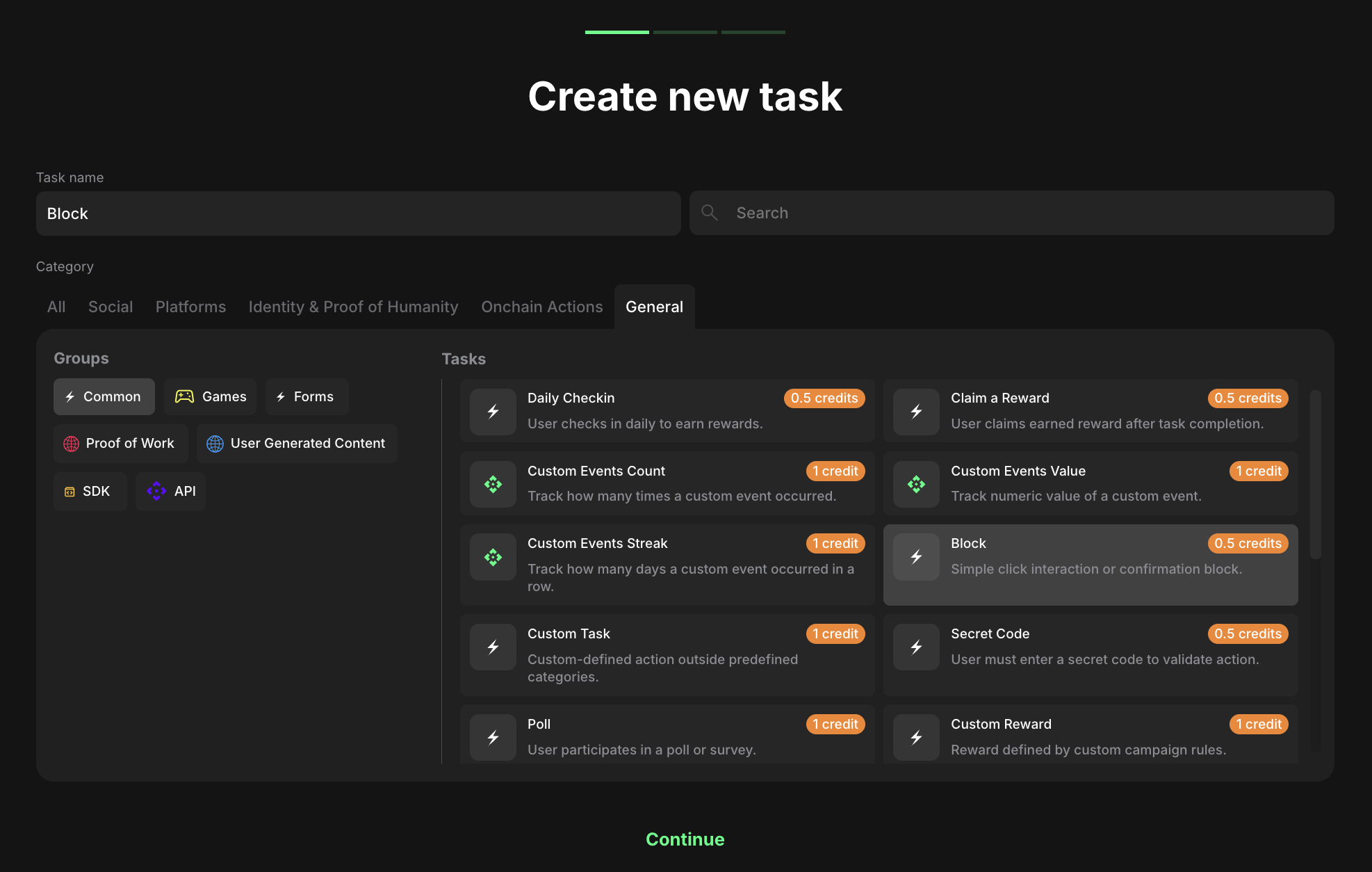
Task: Click the SDK code icon
Action: pos(70,492)
